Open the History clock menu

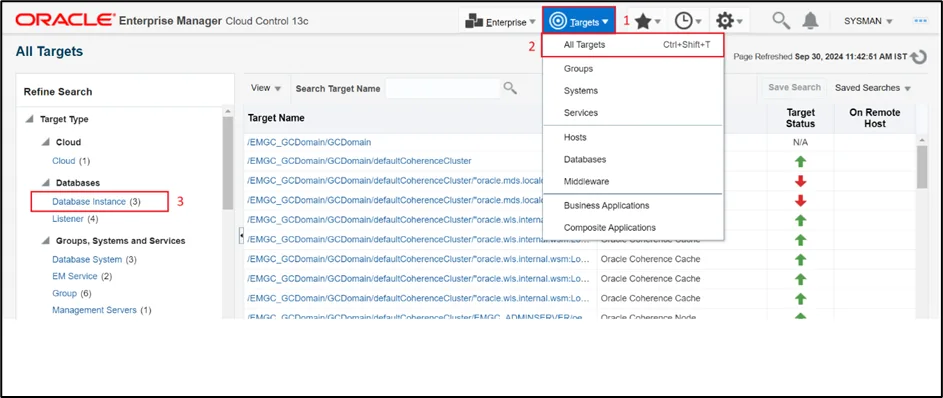pyautogui.click(x=687, y=22)
